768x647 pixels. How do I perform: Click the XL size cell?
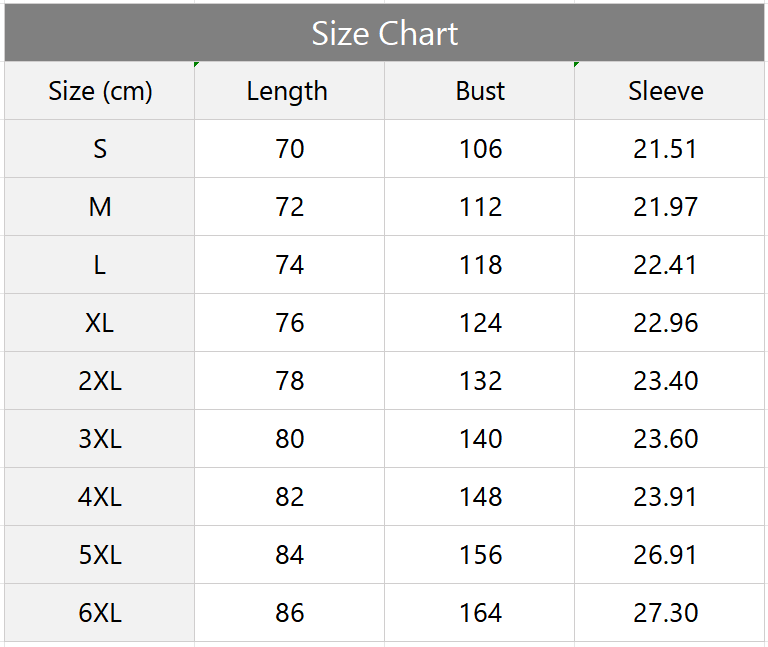100,323
